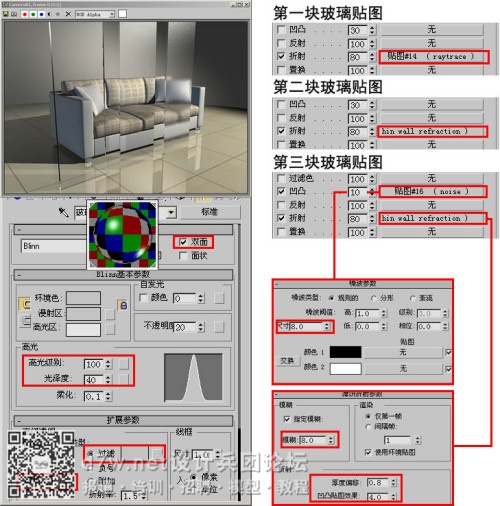The height and width of the screenshot is (506, 500).
Task: Open the RGB Alpha channel dropdown
Action: tap(95, 14)
